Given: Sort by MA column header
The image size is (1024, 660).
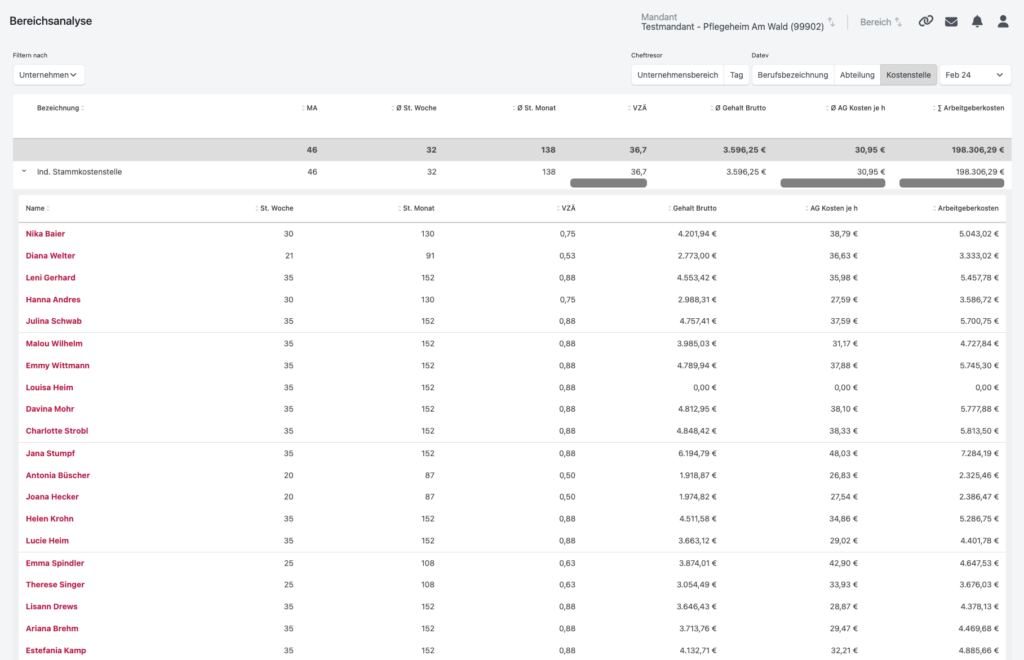Looking at the screenshot, I should (310, 108).
